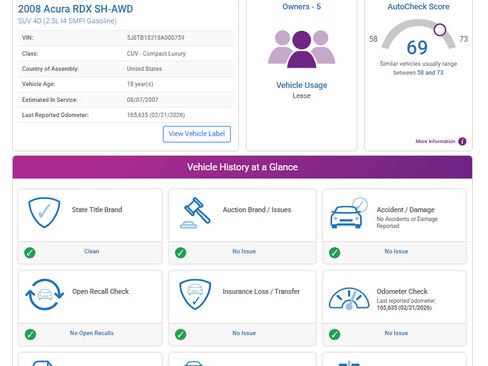
Task: Click the Auction Brand gavel icon
Action: pyautogui.click(x=195, y=213)
